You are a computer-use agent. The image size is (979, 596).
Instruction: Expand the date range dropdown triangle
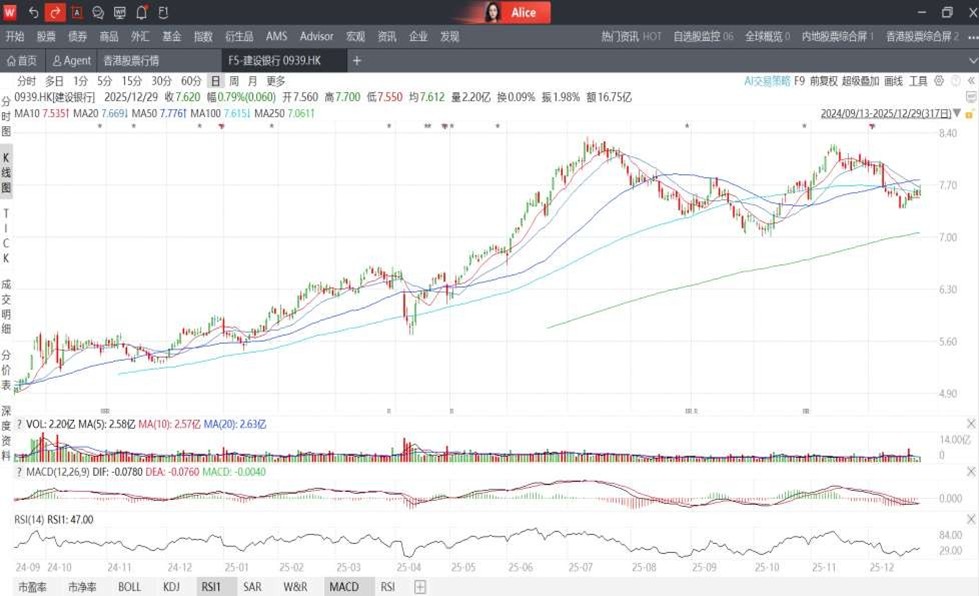point(957,114)
